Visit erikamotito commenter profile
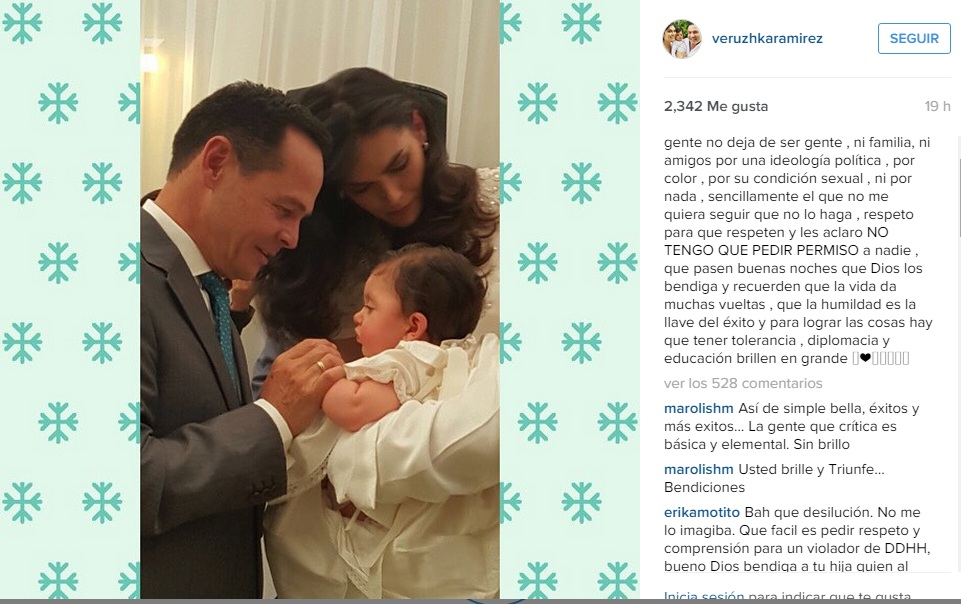The height and width of the screenshot is (604, 961). pos(702,513)
